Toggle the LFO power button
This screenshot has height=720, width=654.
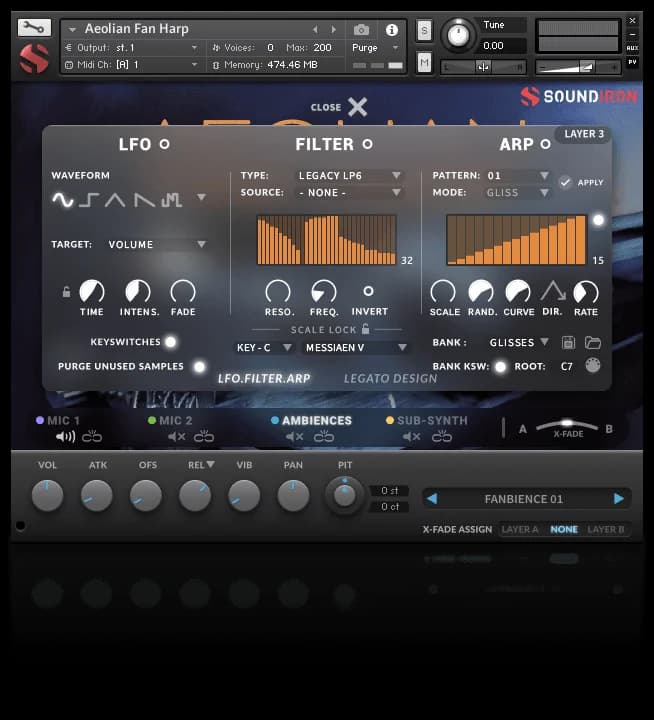(165, 144)
